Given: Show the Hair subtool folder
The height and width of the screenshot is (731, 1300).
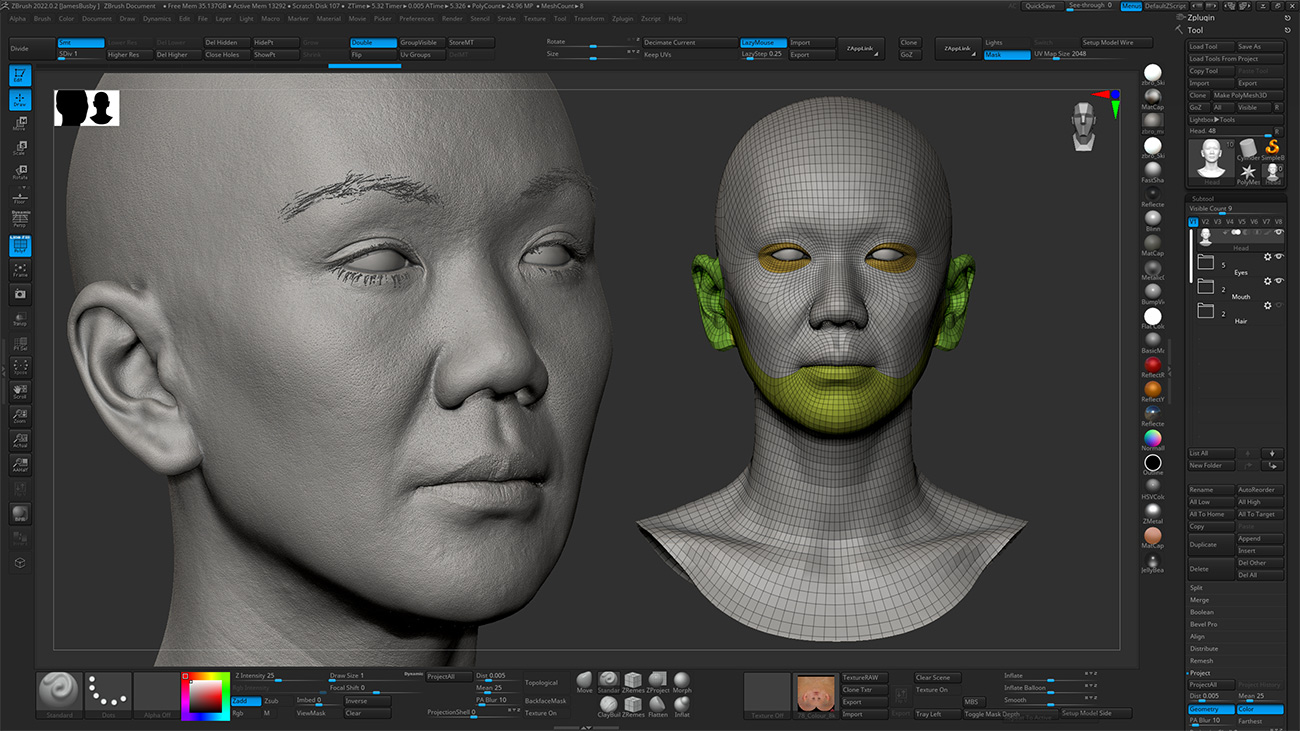Looking at the screenshot, I should click(1280, 304).
